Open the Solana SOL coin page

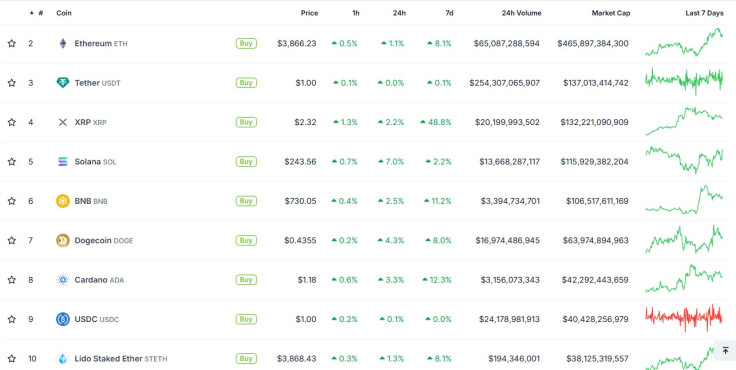point(95,162)
